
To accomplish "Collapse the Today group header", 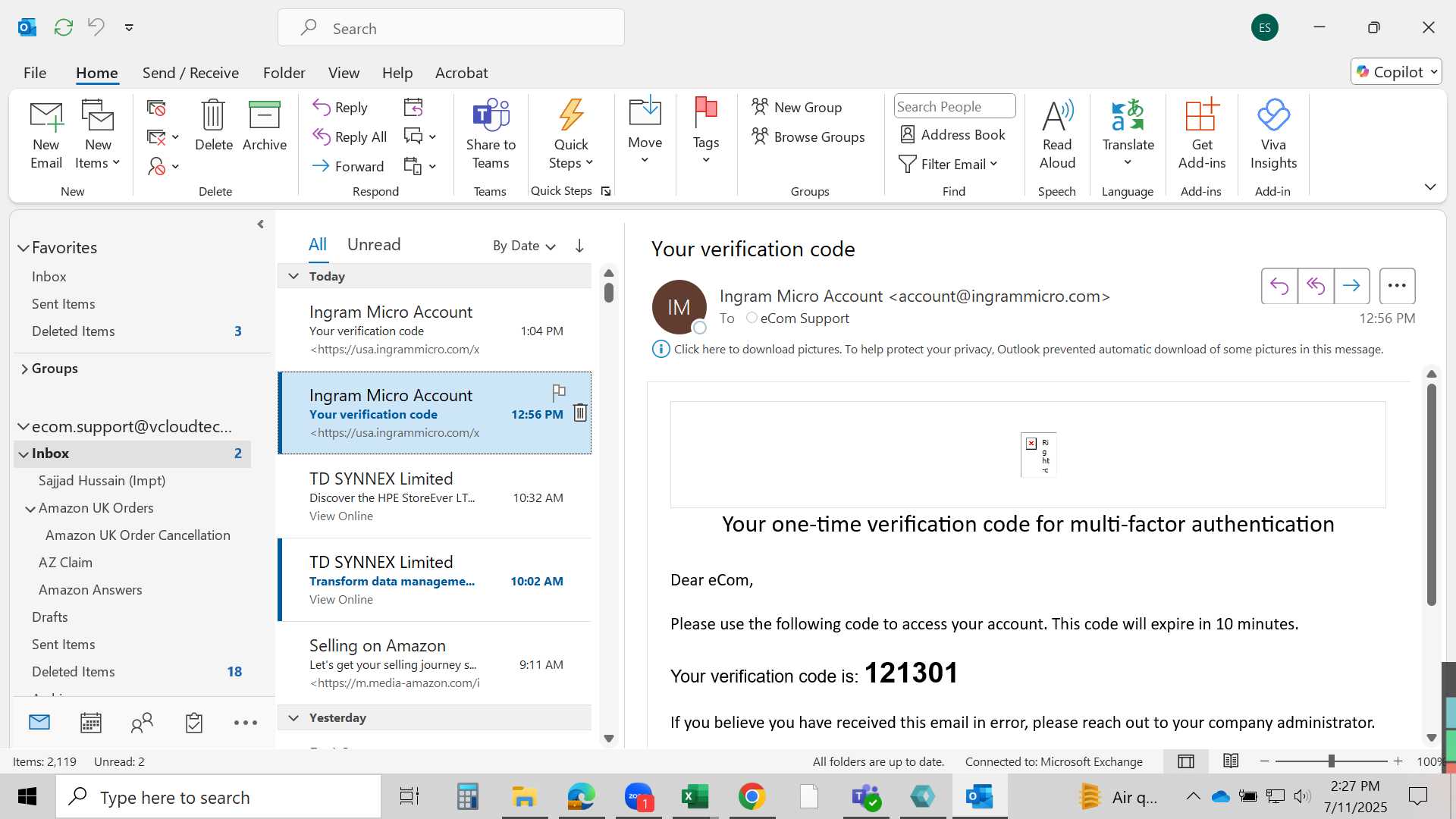I will [293, 277].
